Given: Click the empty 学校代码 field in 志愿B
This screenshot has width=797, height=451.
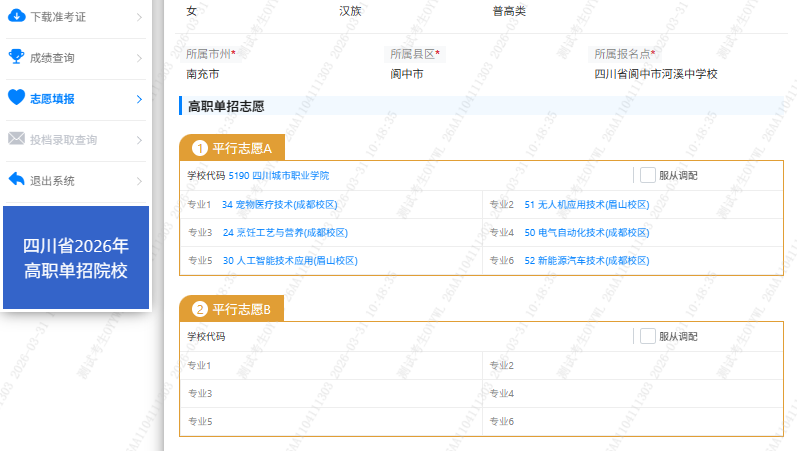Looking at the screenshot, I should pos(407,337).
